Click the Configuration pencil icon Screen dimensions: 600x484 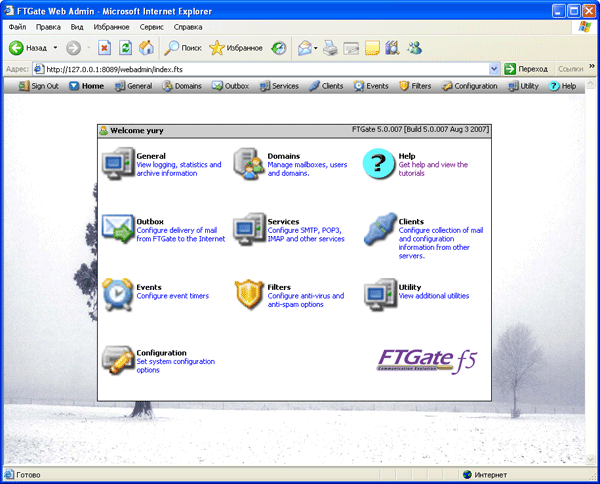tap(117, 360)
